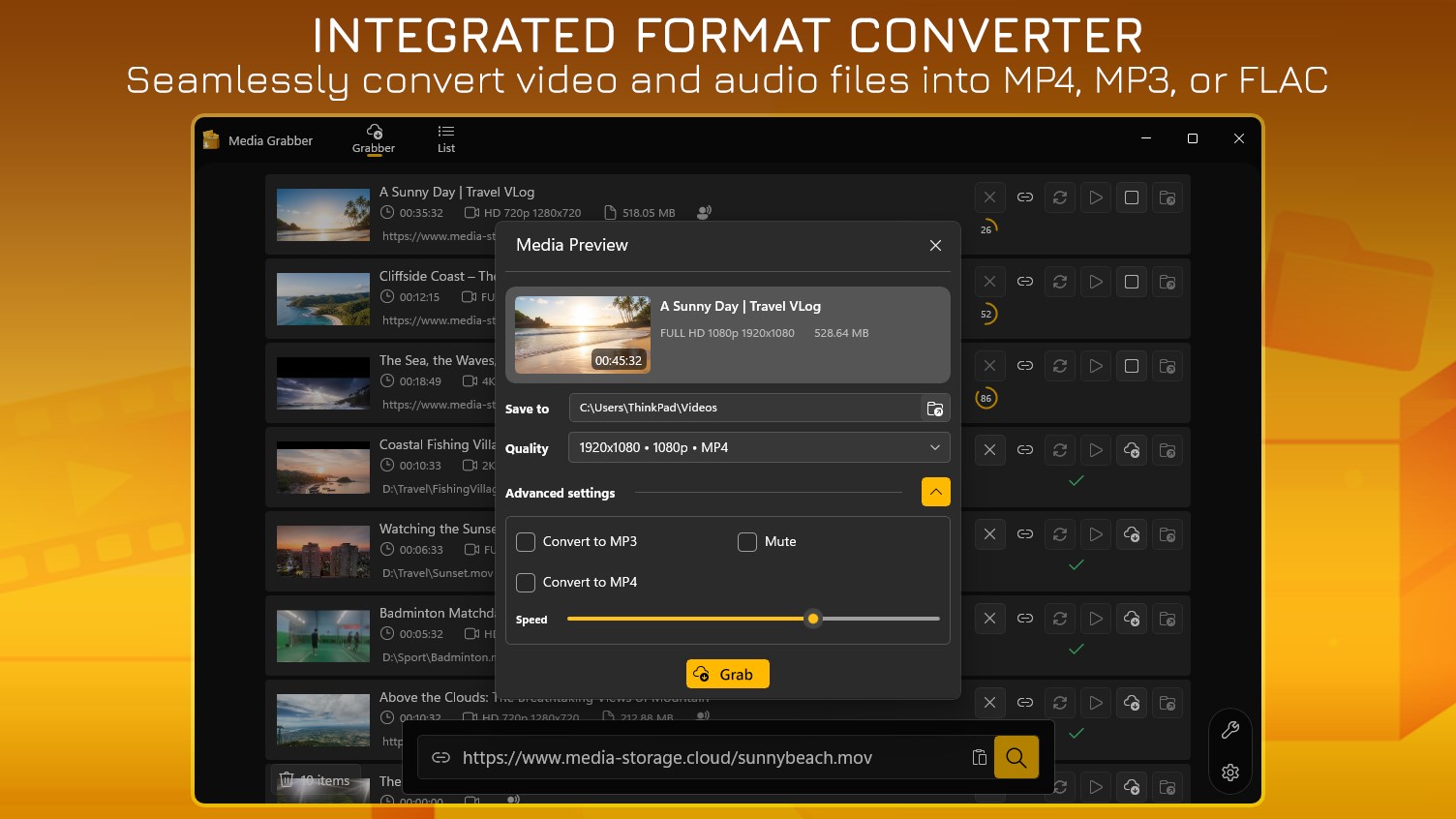Screen dimensions: 1456x819
Task: Open settings with the gear icon
Action: tap(1230, 773)
